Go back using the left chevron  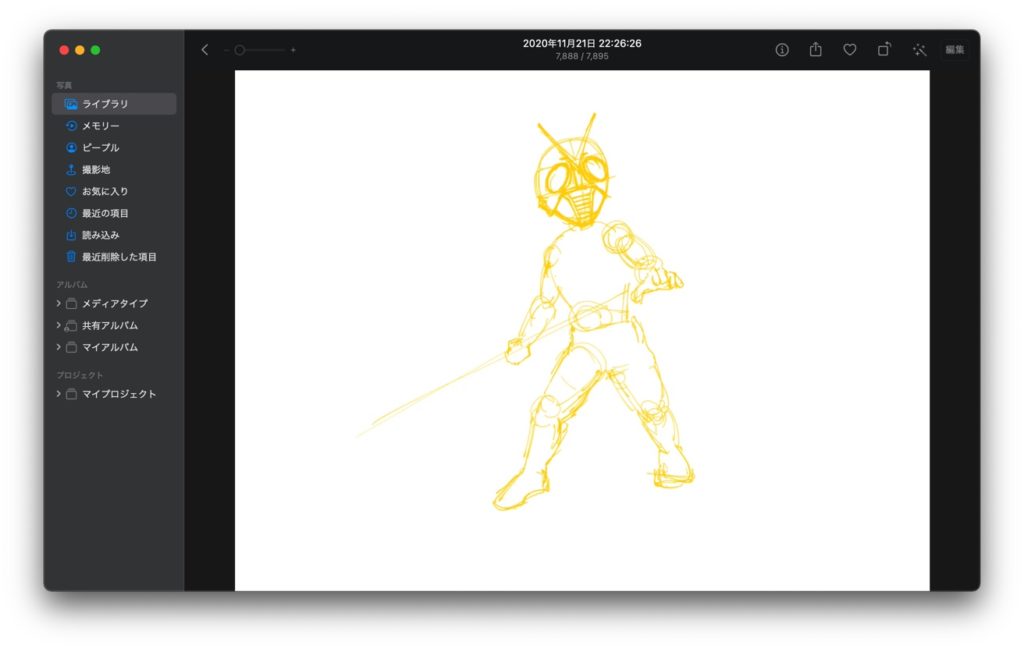coord(204,50)
